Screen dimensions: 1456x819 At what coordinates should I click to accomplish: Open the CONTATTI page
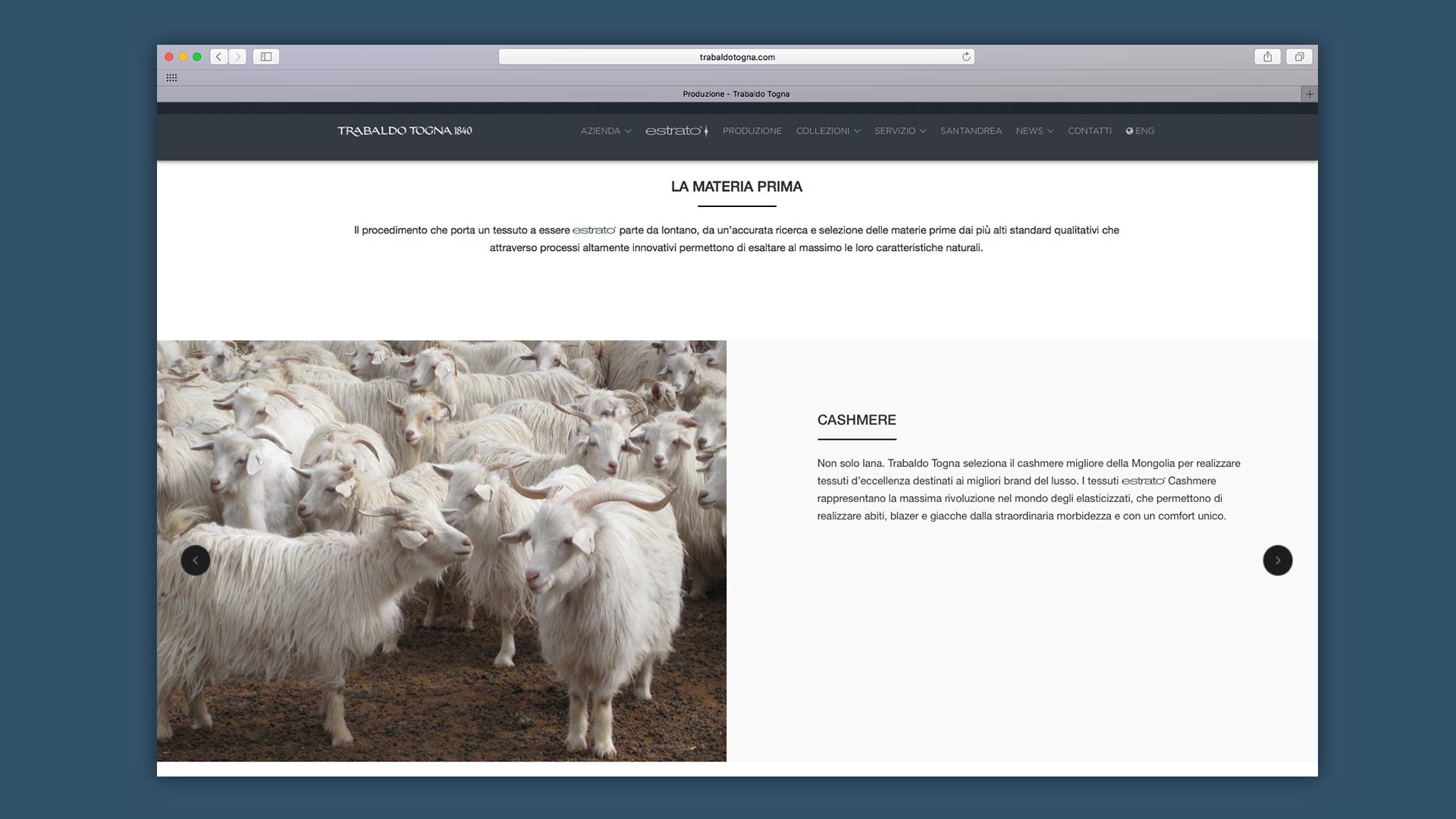[x=1090, y=131]
